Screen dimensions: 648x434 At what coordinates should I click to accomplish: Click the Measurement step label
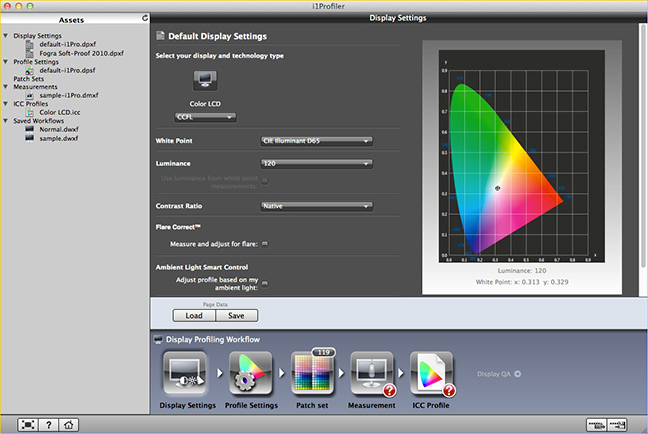click(x=372, y=405)
